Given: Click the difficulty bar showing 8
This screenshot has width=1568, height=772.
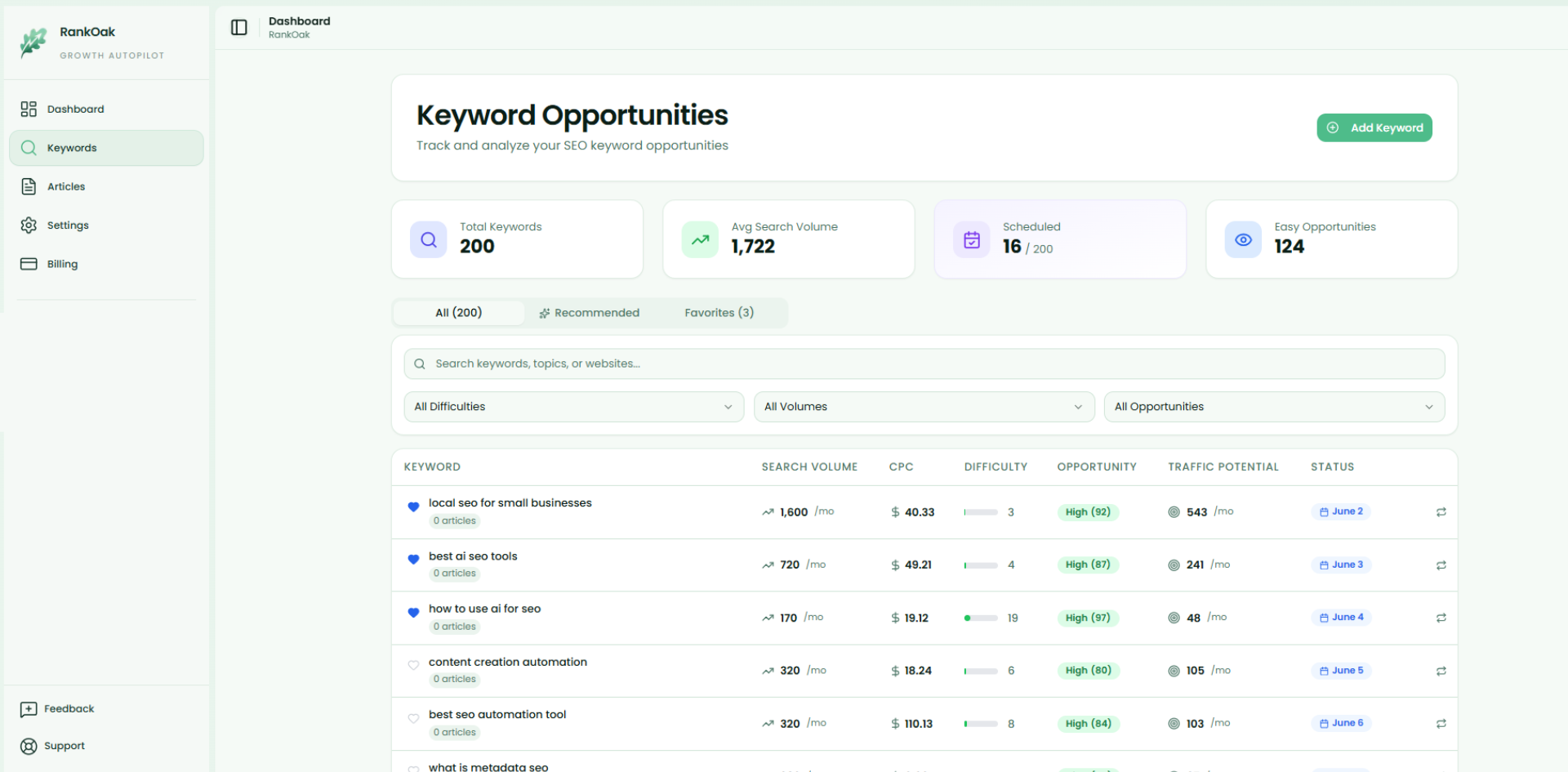Looking at the screenshot, I should pyautogui.click(x=981, y=724).
